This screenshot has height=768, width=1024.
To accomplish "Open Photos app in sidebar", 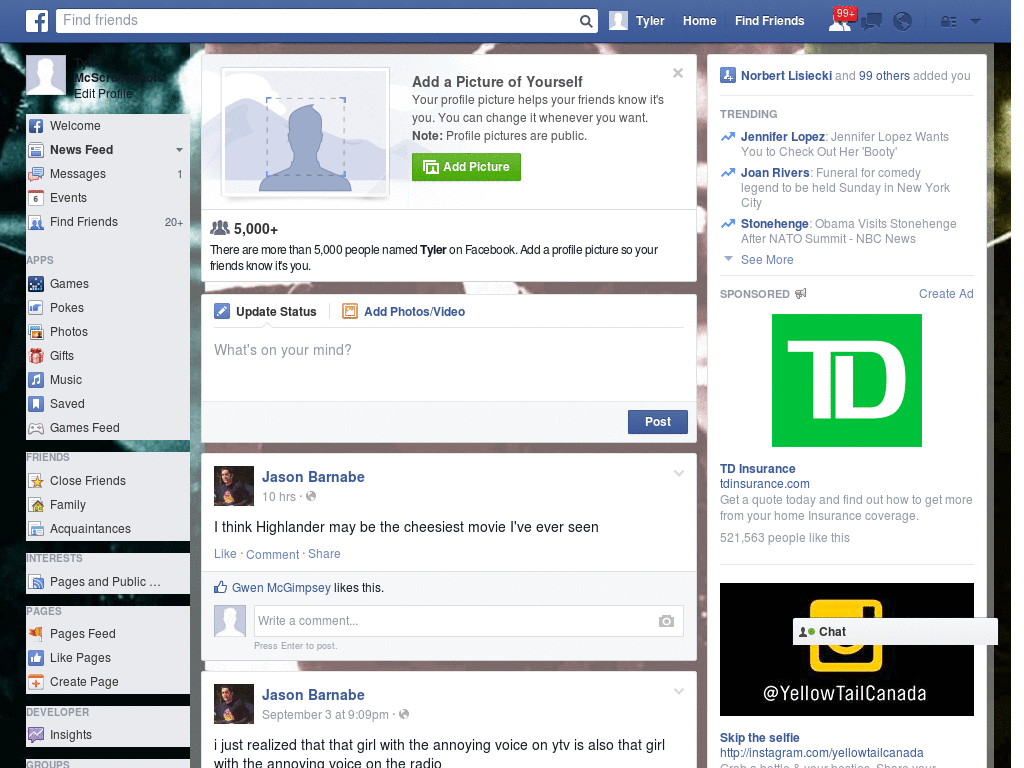I will tap(108, 332).
